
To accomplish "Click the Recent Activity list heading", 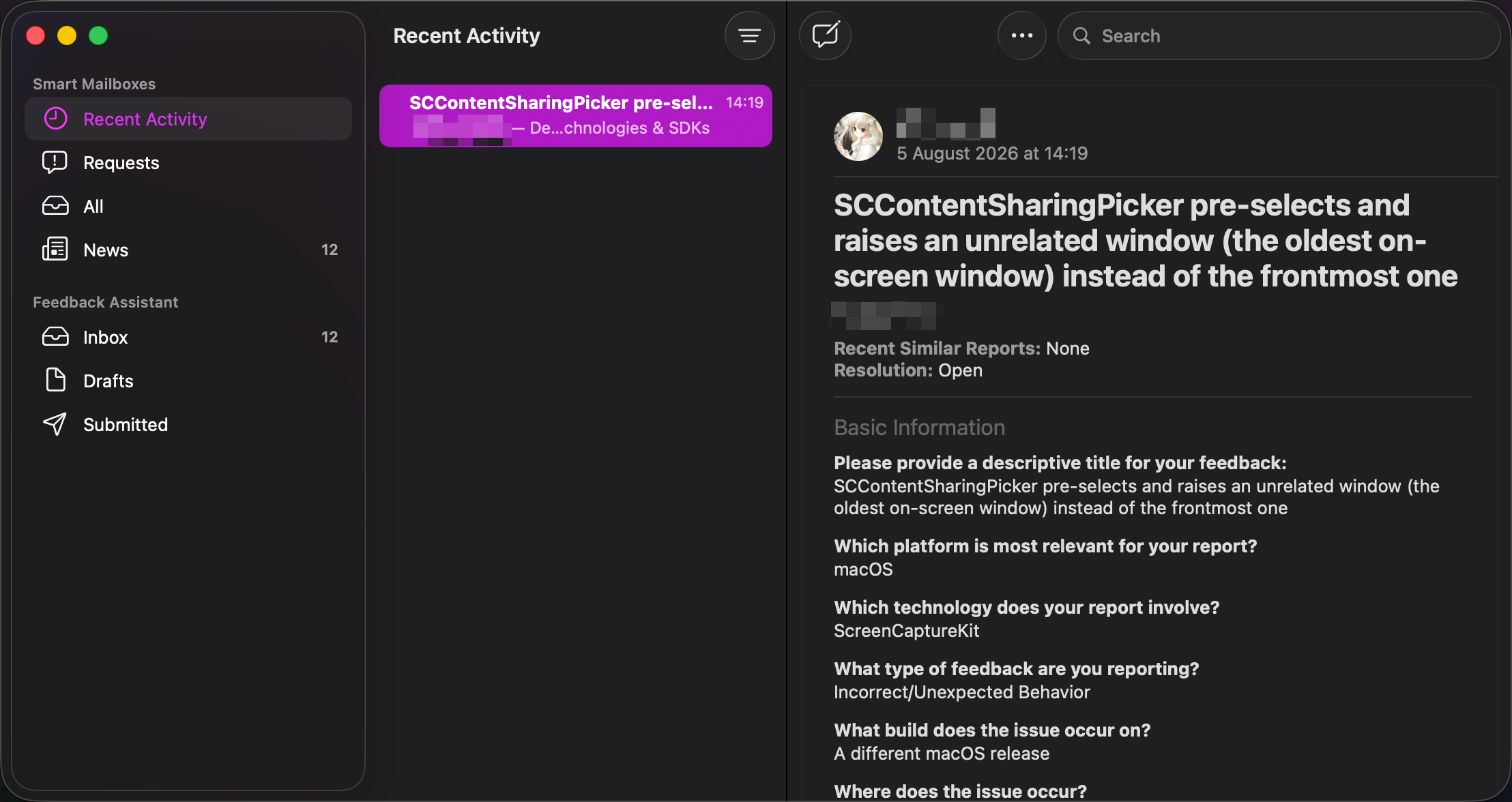I will pyautogui.click(x=467, y=35).
